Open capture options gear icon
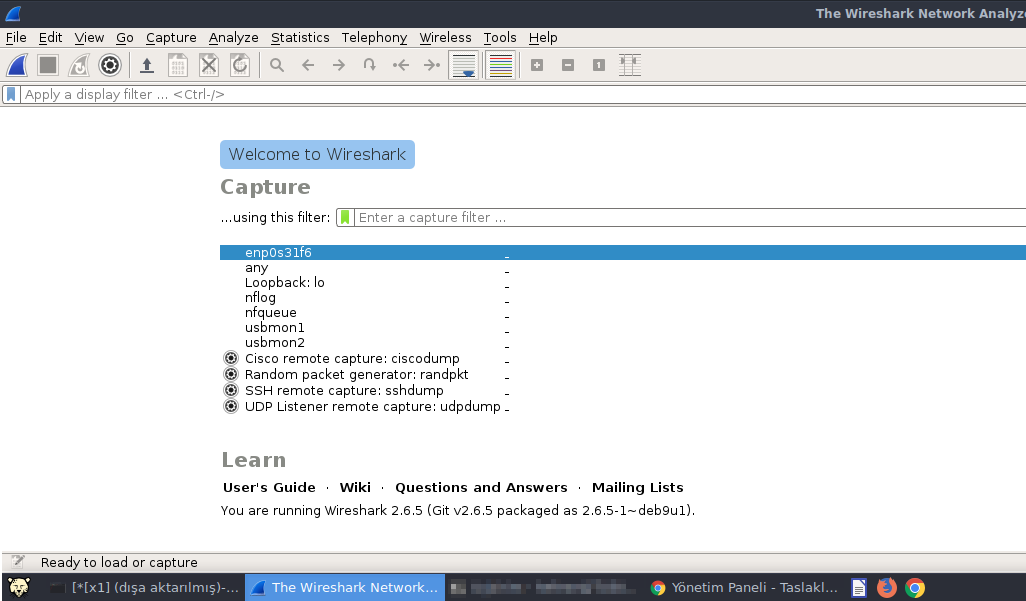 (110, 65)
